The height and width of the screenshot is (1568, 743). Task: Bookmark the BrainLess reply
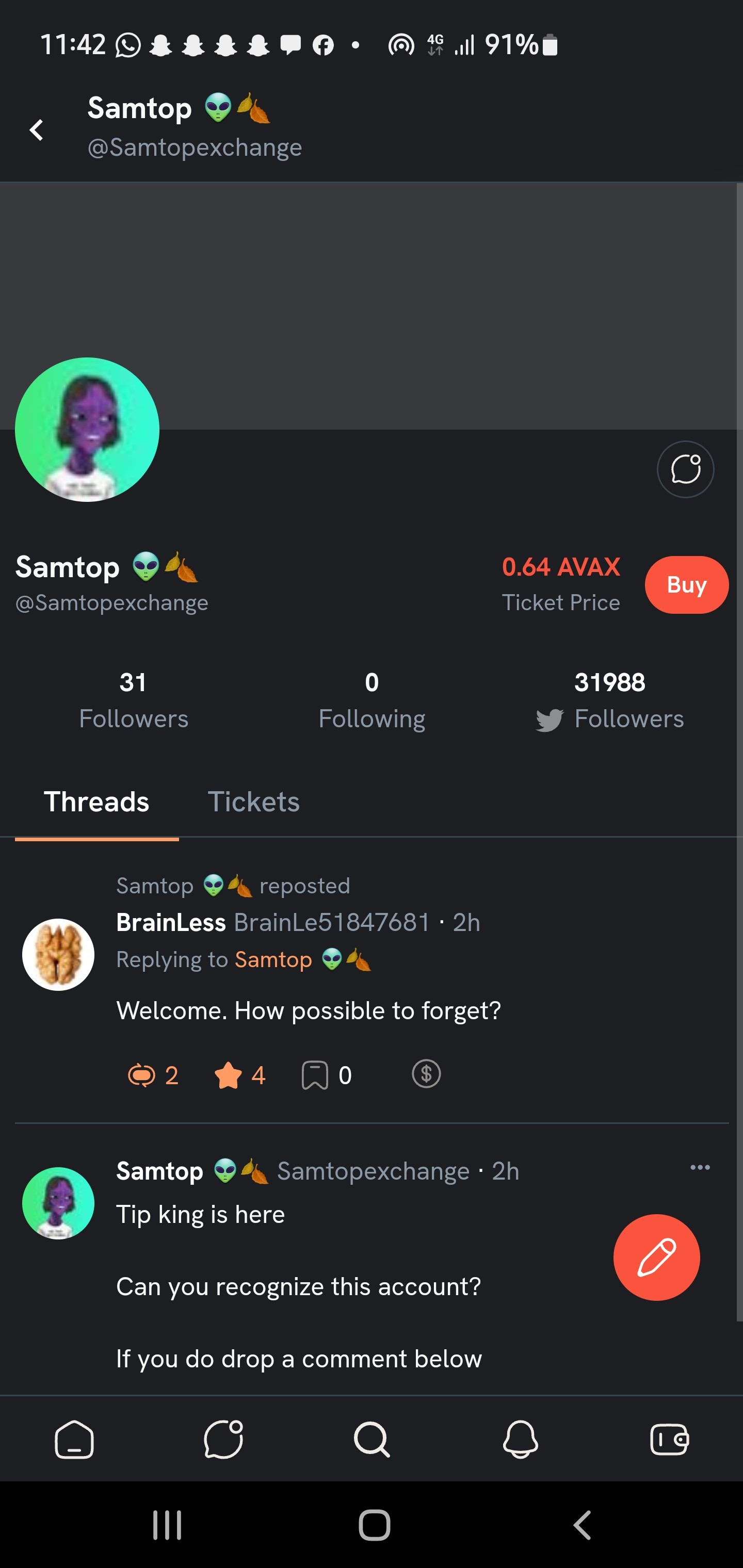coord(315,1075)
